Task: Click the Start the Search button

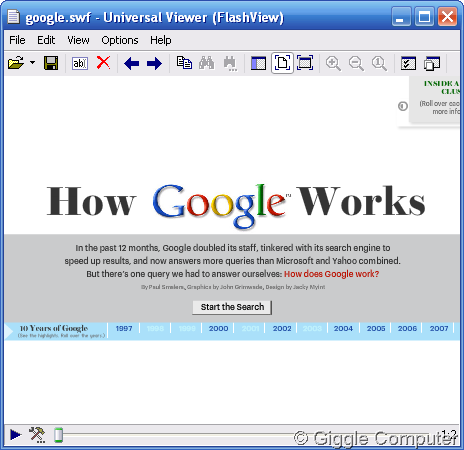Action: 232,307
